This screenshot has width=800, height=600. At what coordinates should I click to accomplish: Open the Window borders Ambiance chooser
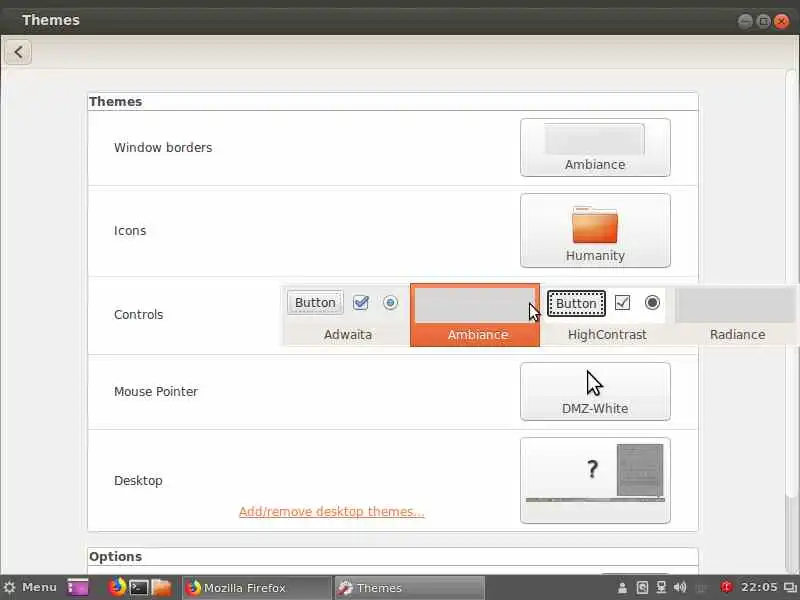[595, 147]
